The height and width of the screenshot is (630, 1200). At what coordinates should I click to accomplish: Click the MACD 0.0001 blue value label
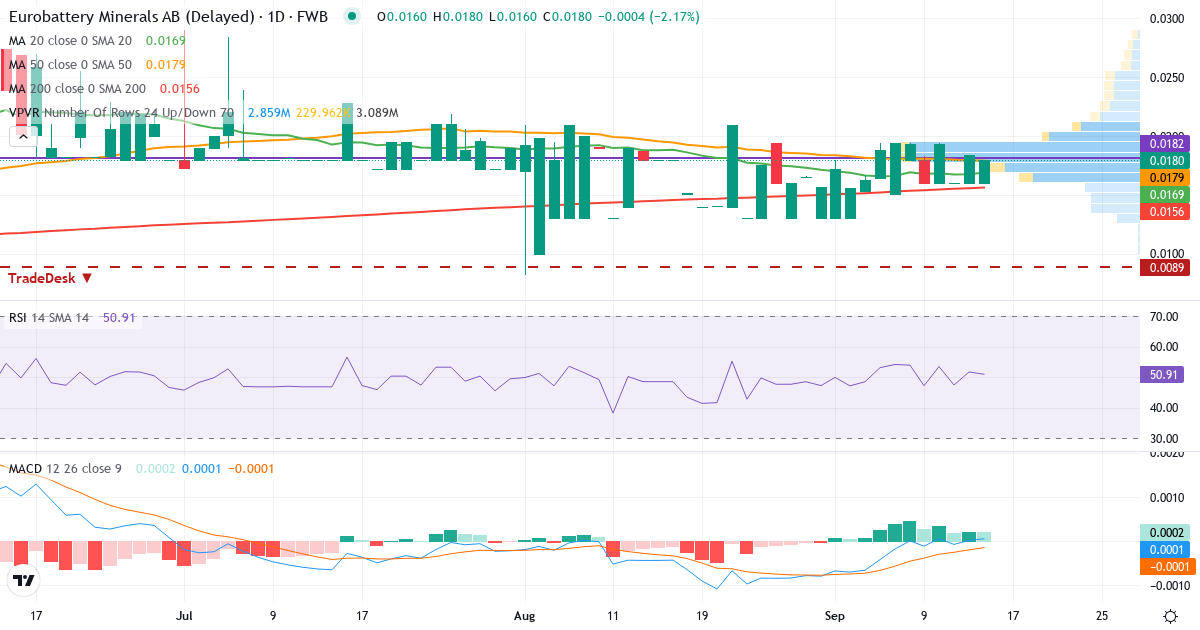1166,549
